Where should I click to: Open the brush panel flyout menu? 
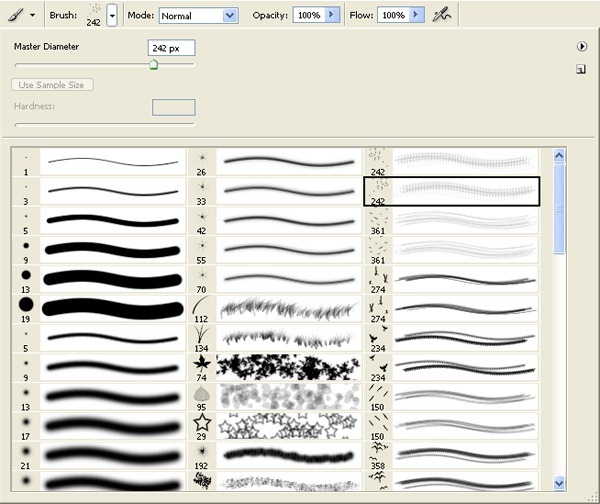580,46
